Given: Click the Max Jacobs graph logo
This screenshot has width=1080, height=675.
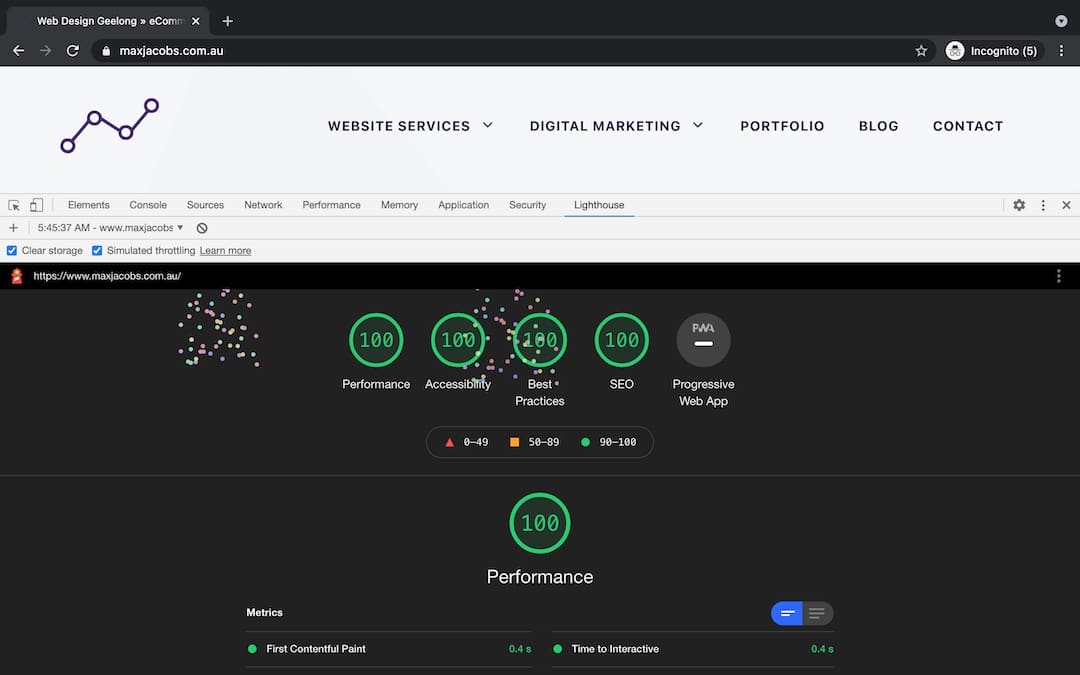Looking at the screenshot, I should pyautogui.click(x=110, y=125).
